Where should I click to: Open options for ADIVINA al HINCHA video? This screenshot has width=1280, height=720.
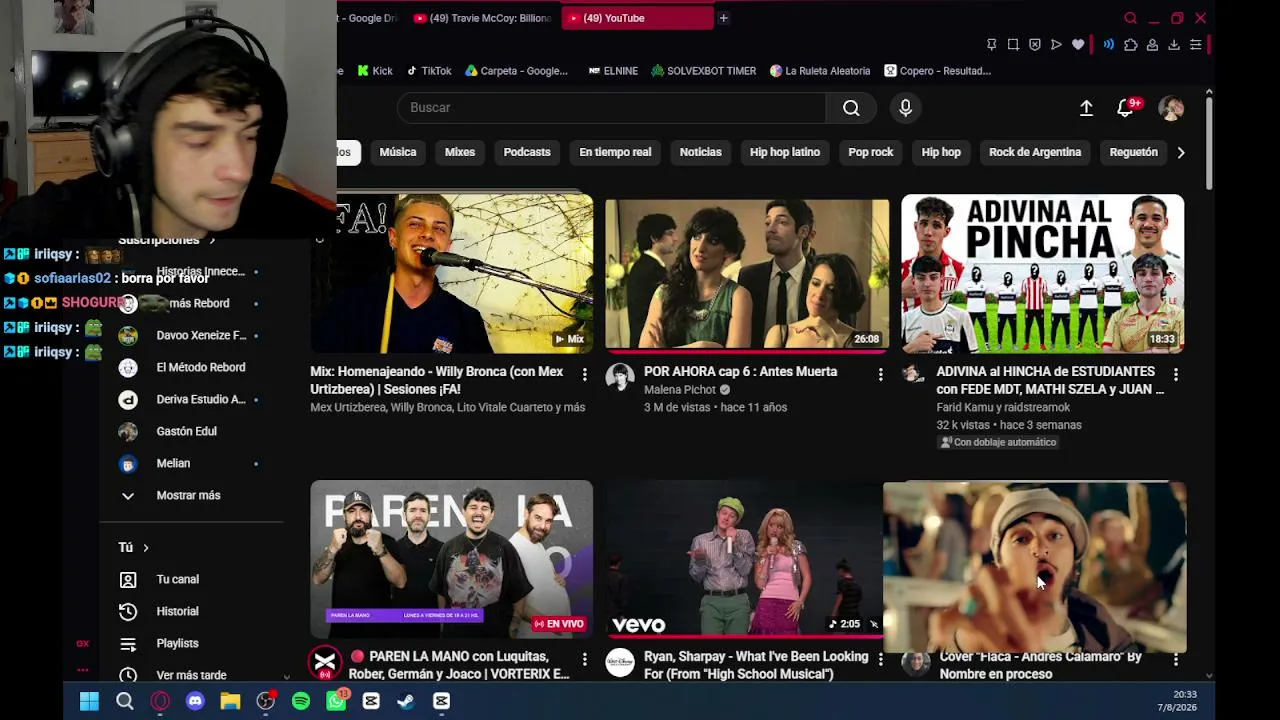point(1175,374)
